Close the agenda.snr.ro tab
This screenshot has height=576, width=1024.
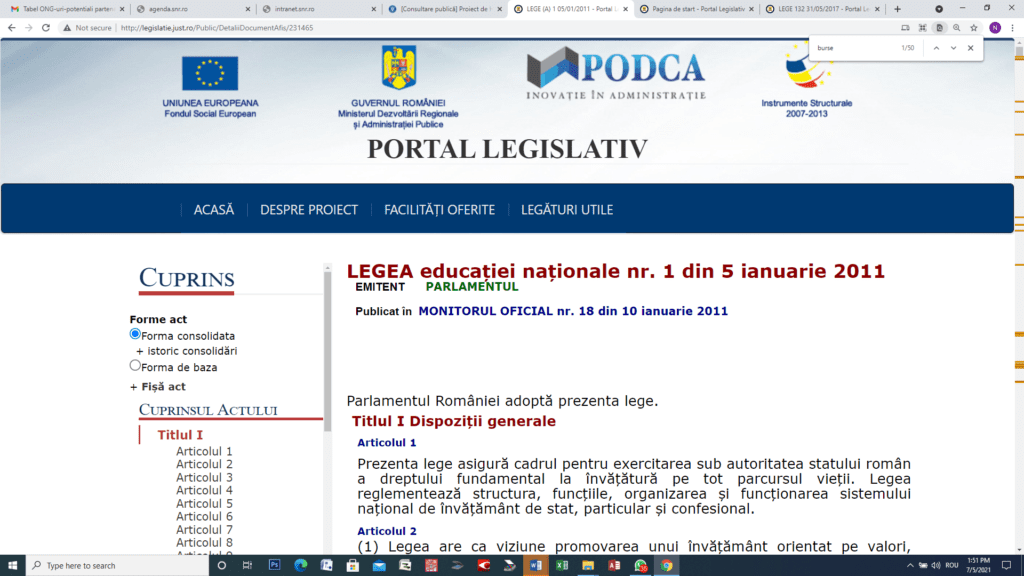point(248,9)
